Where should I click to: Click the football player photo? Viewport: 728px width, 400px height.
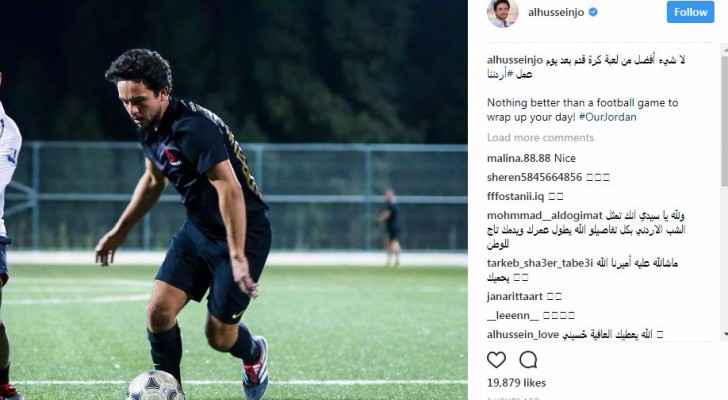click(x=234, y=200)
